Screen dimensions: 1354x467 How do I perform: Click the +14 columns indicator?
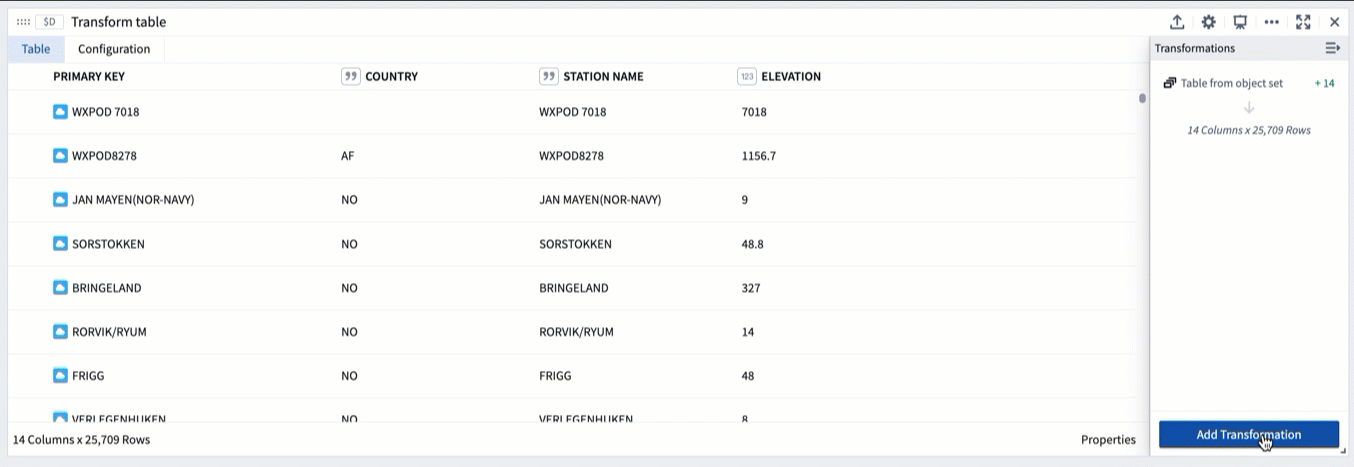1324,83
